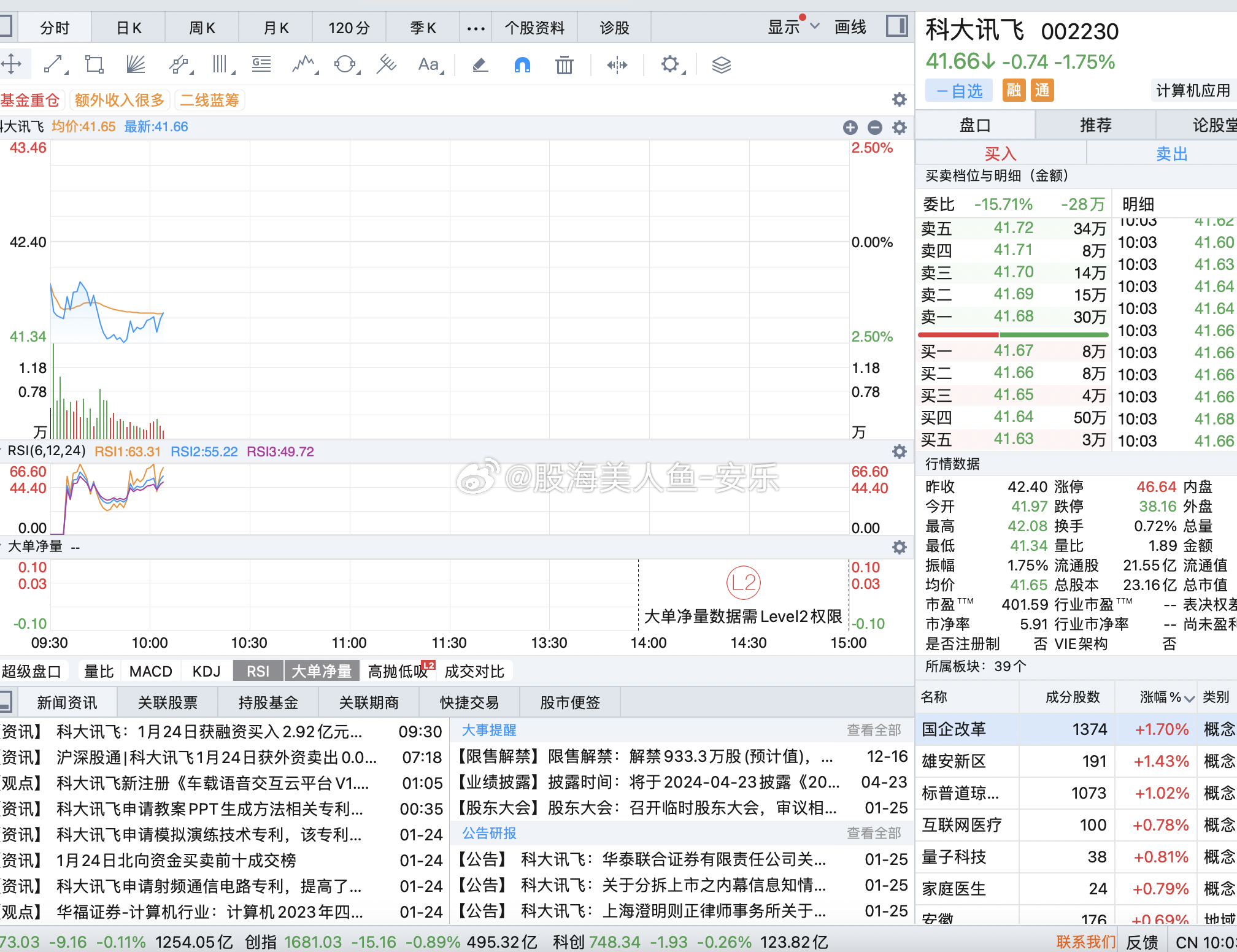Select the pitchfork ruler drawing tool
This screenshot has width=1237, height=952.
coord(386,64)
